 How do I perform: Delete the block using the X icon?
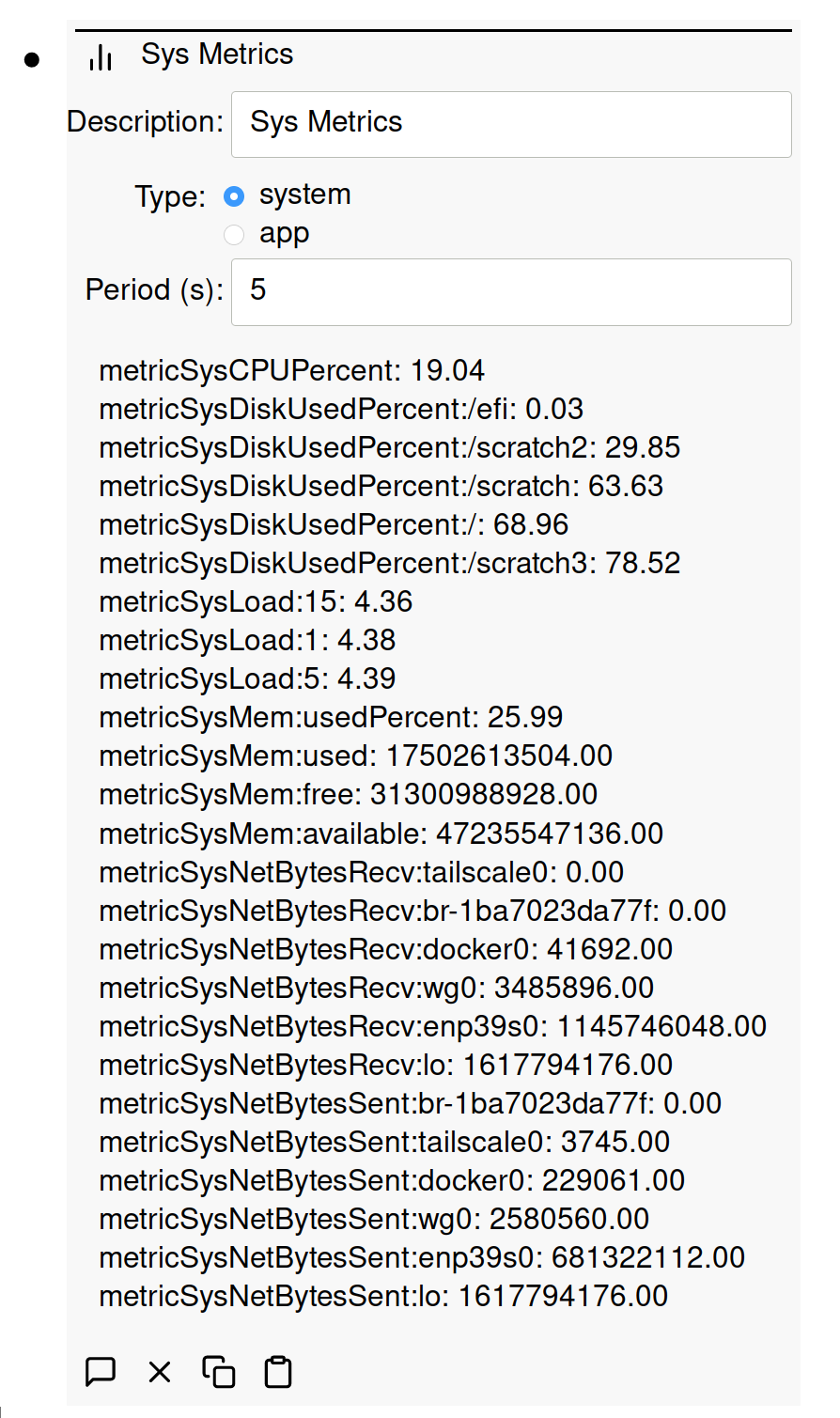159,1371
